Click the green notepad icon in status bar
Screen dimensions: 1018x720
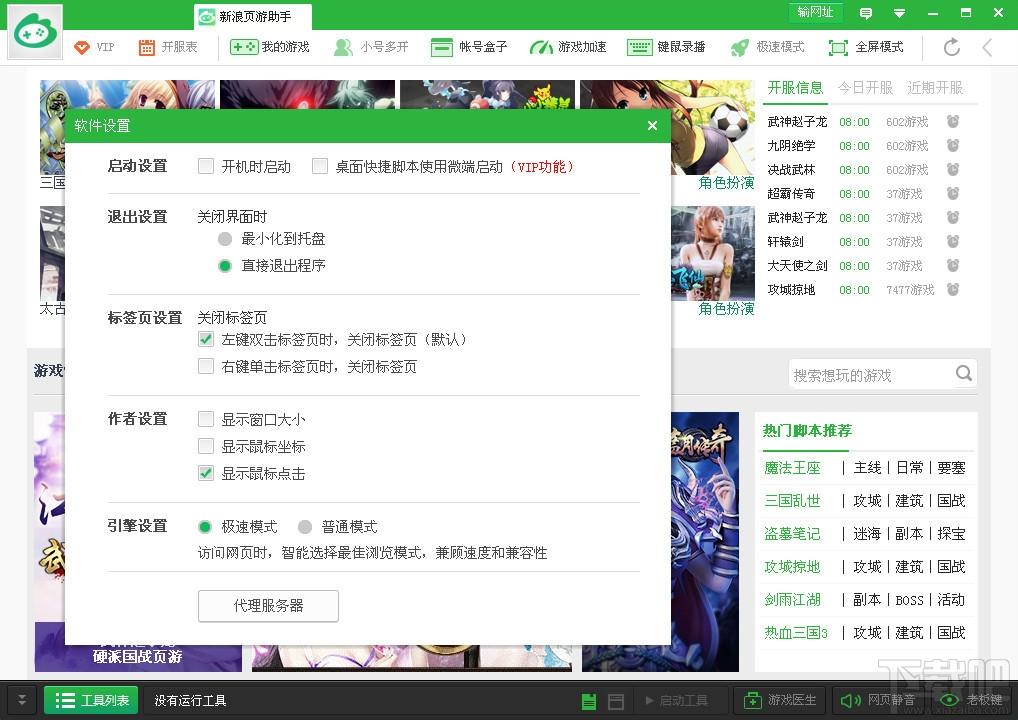coord(589,701)
